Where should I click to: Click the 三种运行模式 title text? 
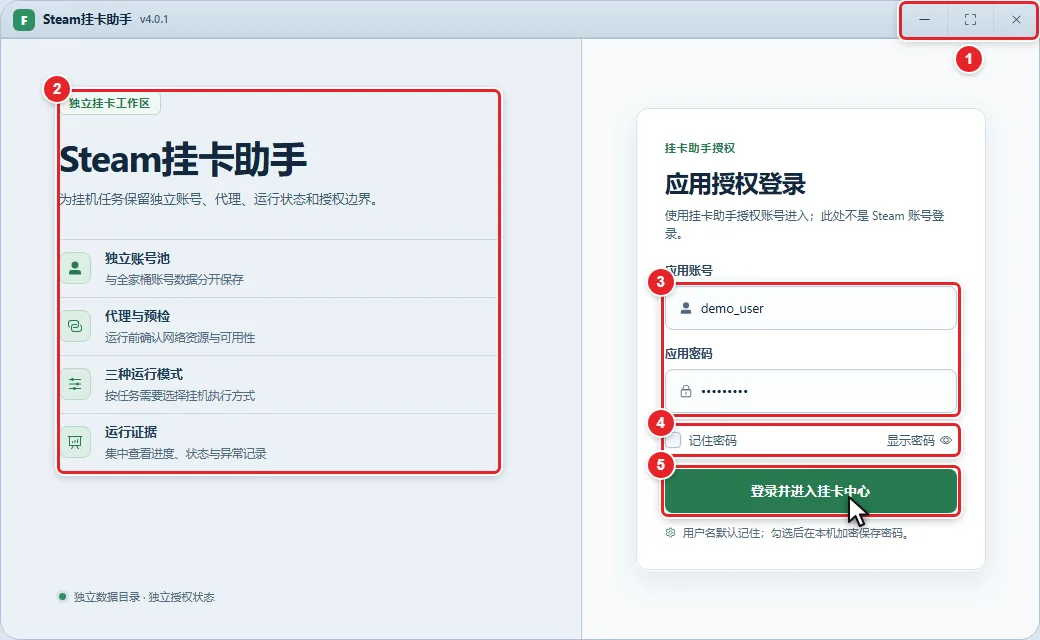[x=144, y=375]
